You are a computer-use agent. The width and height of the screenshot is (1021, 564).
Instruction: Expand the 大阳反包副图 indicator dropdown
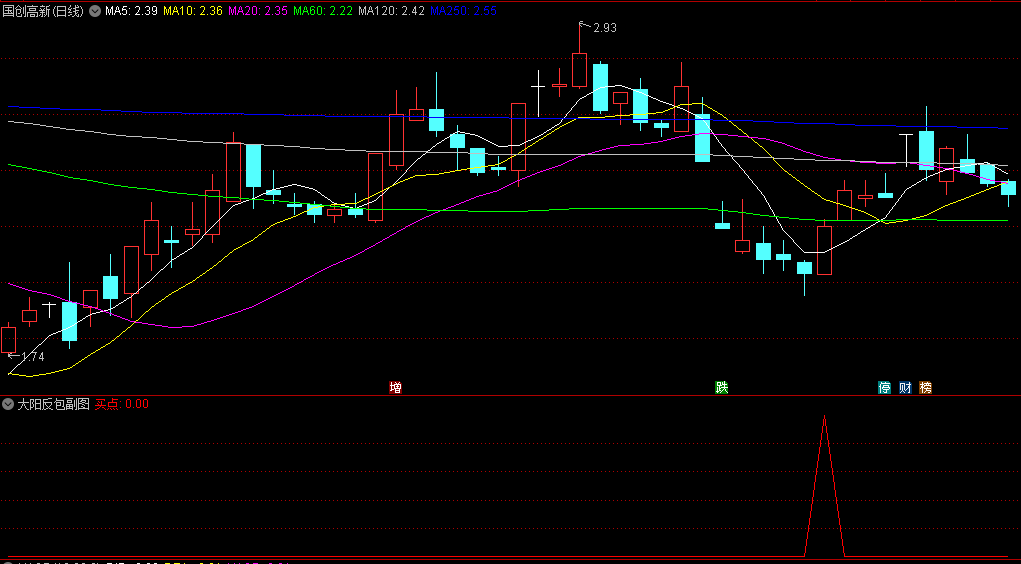pos(8,404)
